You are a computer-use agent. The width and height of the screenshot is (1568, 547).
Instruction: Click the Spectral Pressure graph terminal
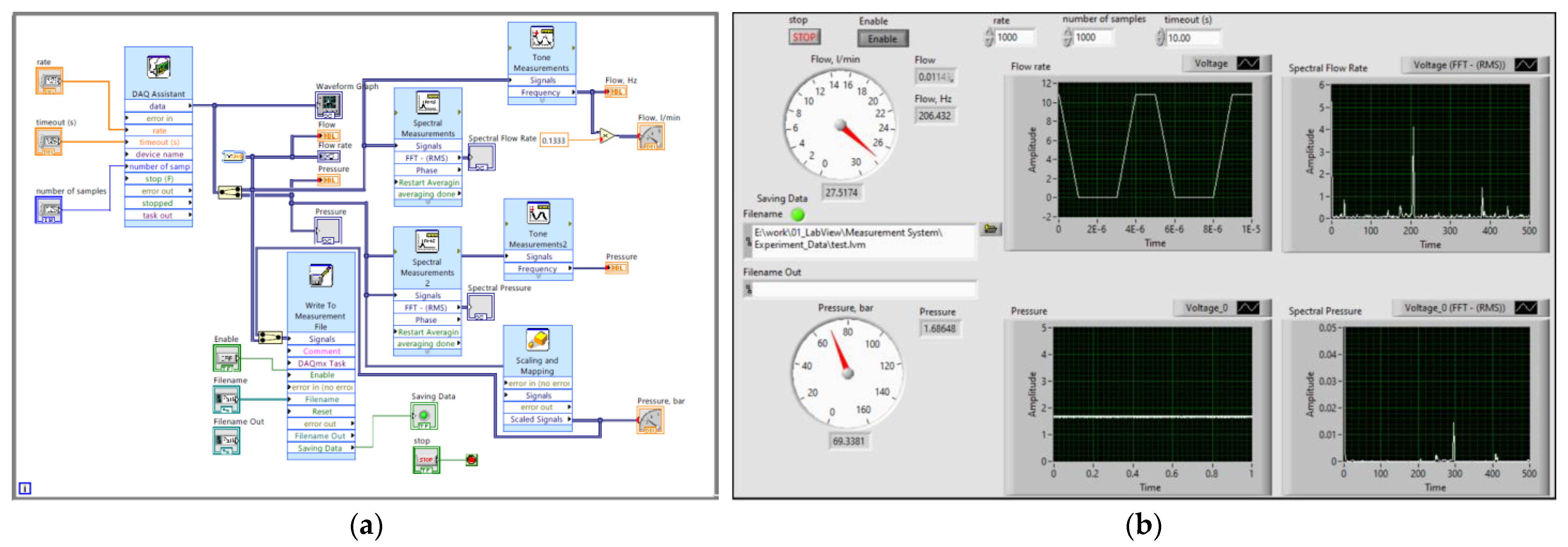(x=481, y=307)
